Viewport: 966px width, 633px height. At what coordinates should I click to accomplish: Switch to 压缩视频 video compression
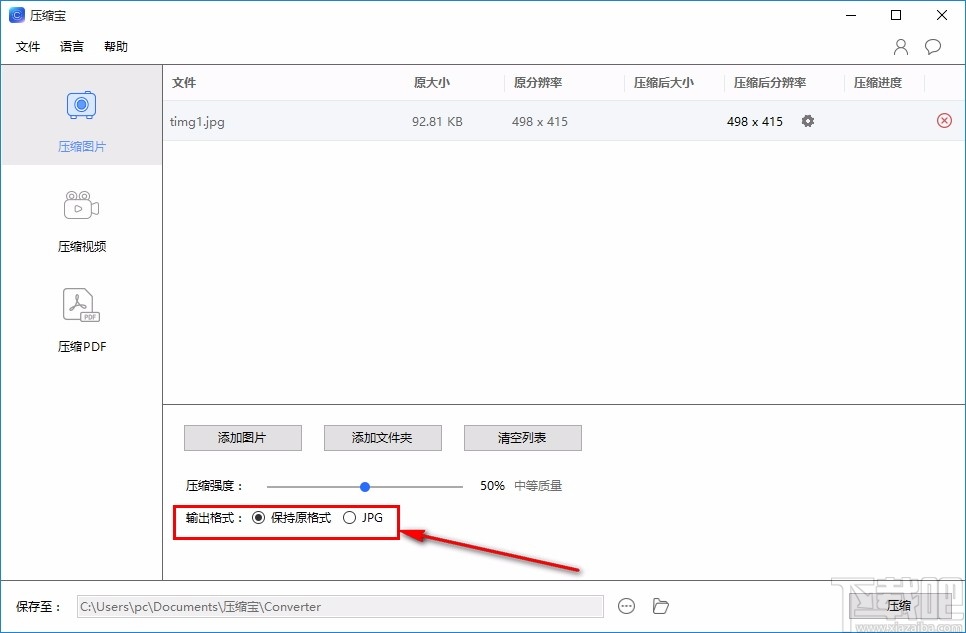[x=81, y=222]
